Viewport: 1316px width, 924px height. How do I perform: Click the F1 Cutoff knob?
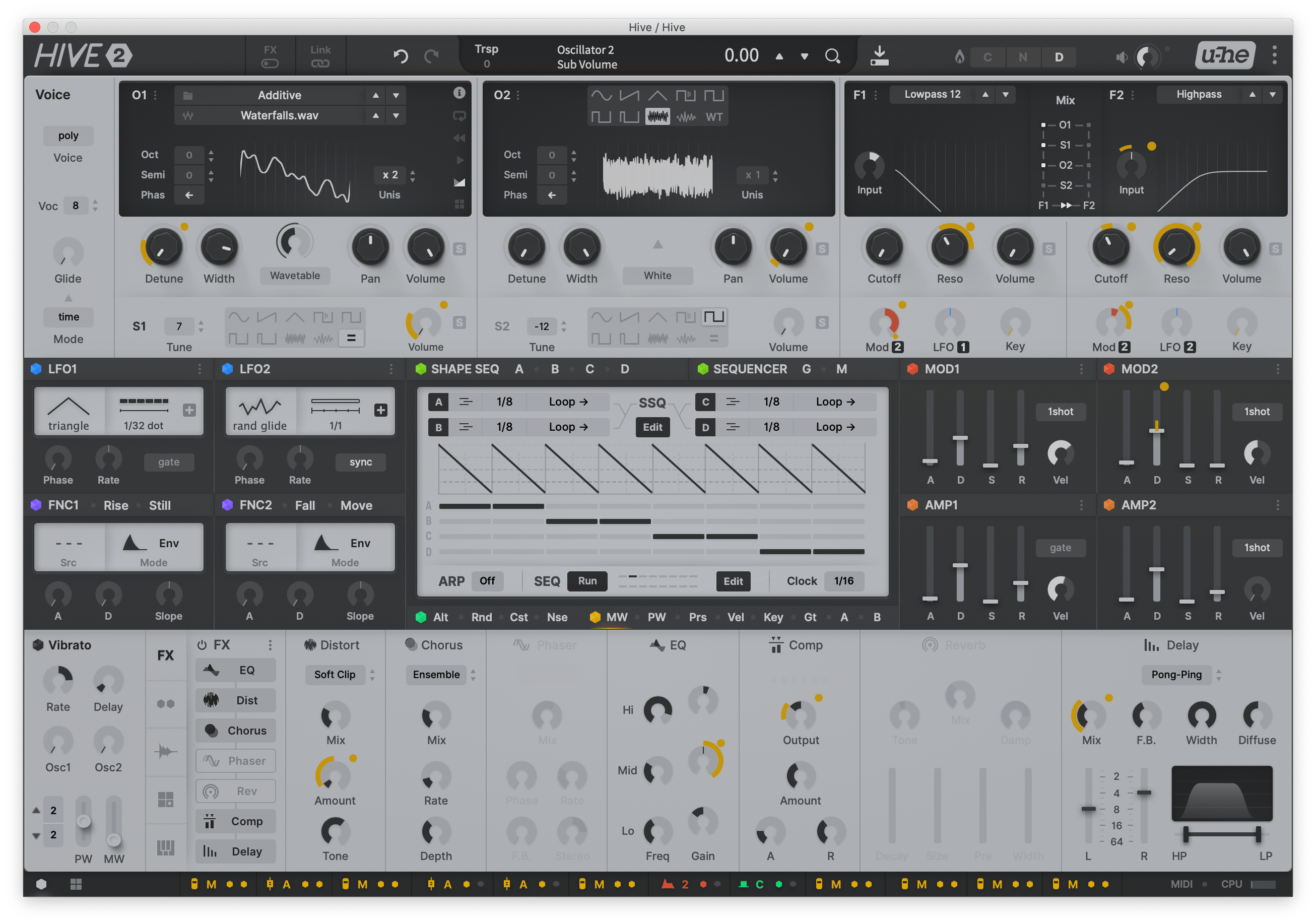883,247
